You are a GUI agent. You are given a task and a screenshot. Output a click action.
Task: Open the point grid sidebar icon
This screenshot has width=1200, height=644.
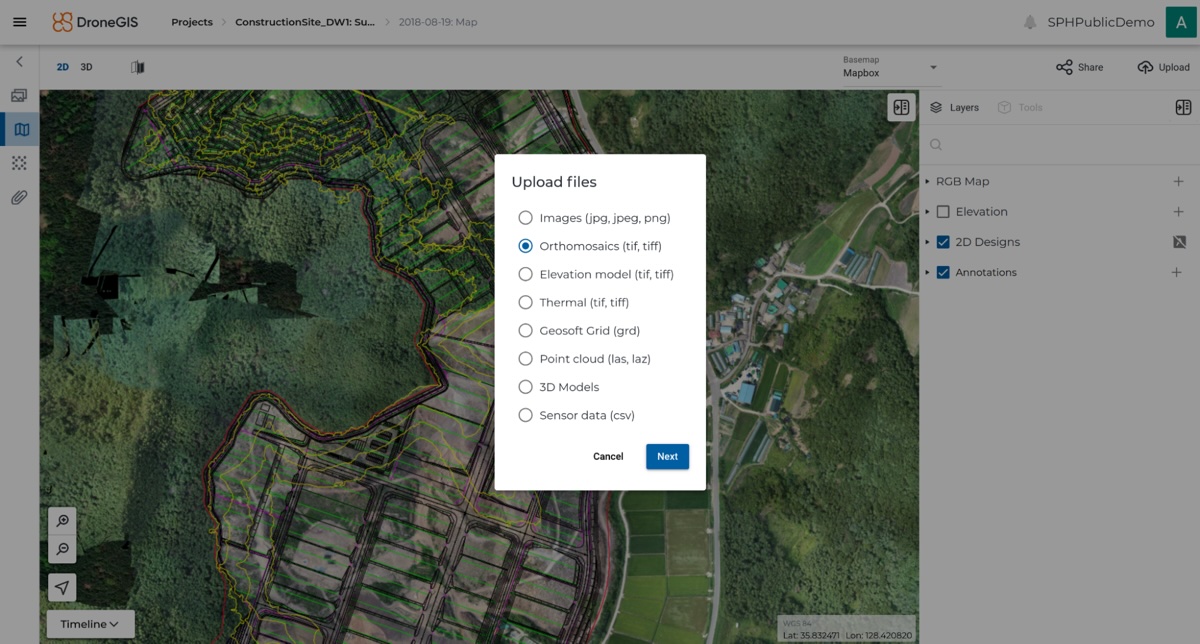point(19,163)
